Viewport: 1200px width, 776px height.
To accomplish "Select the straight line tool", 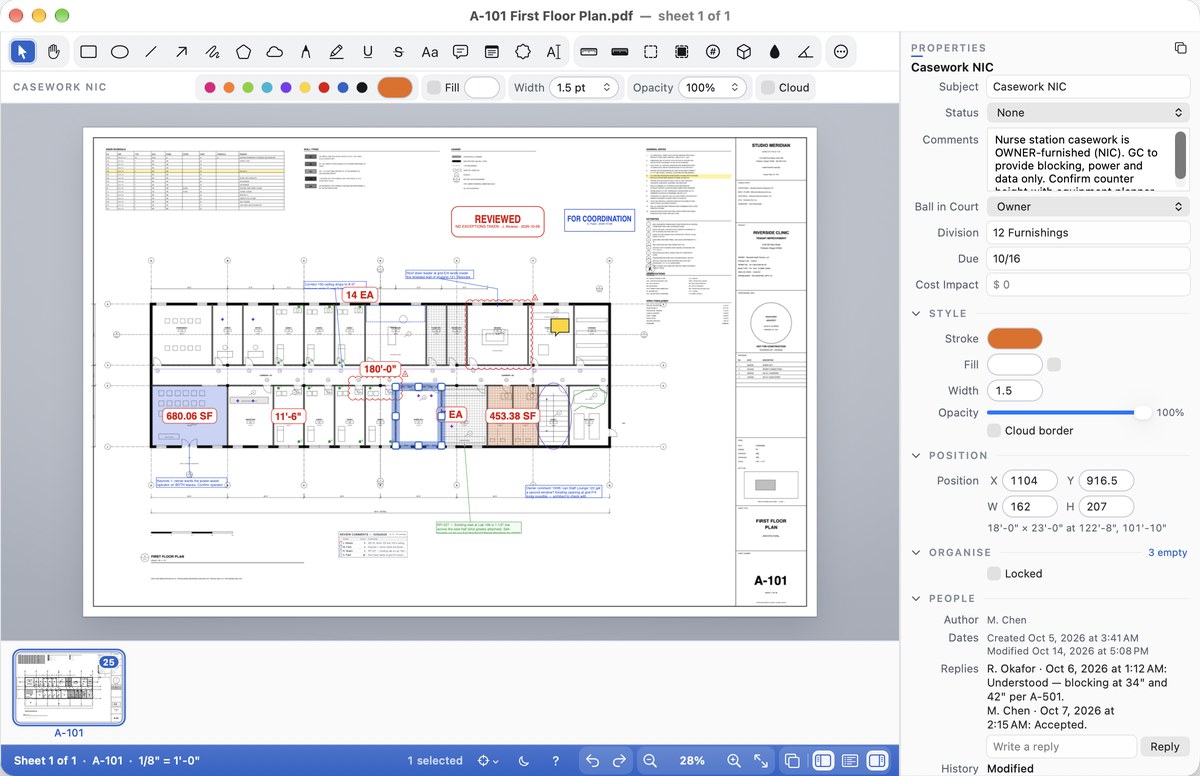I will click(150, 52).
